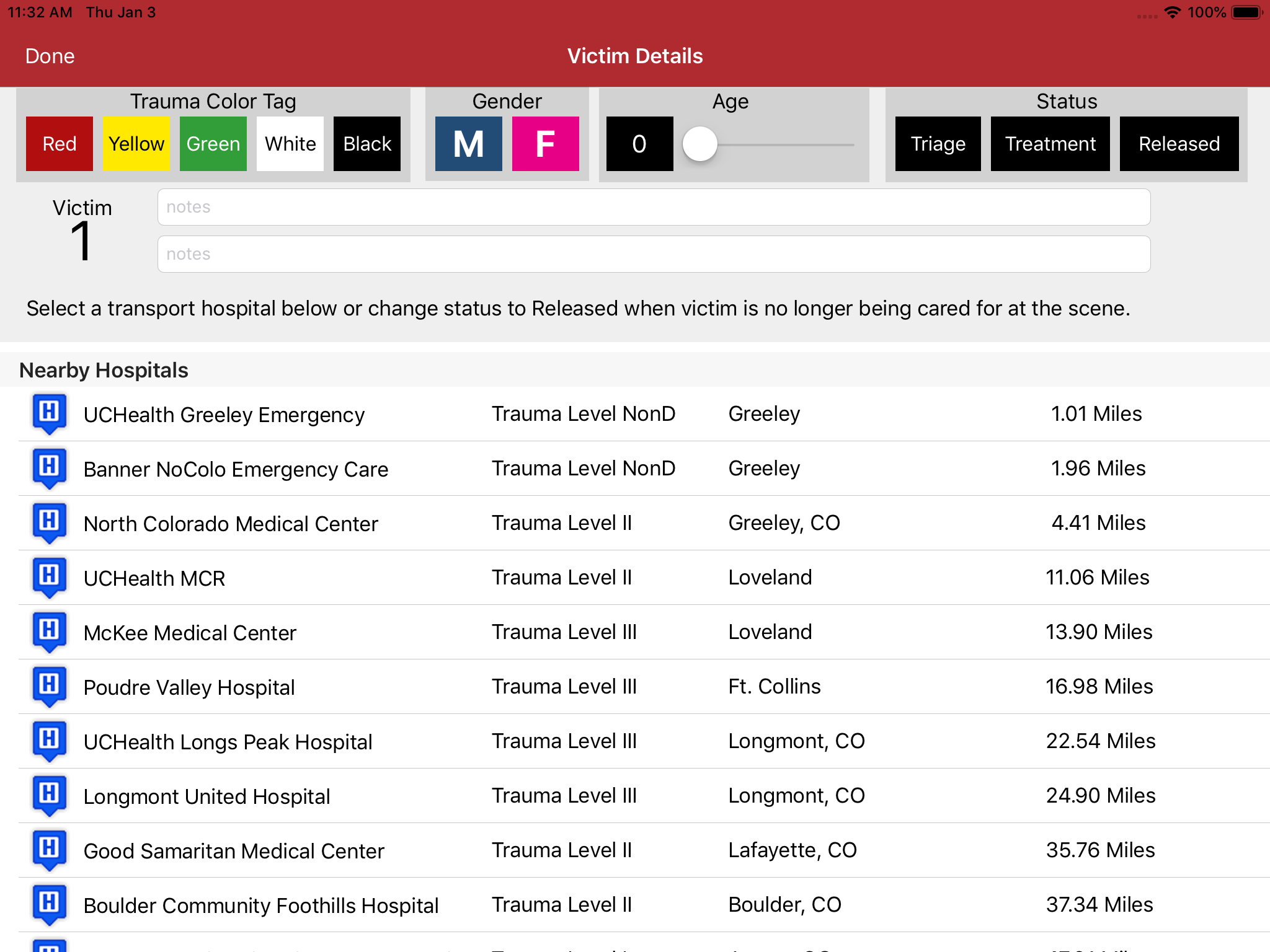Tap hospital icon for McKee Medical Center
This screenshot has width=1270, height=952.
[x=49, y=632]
